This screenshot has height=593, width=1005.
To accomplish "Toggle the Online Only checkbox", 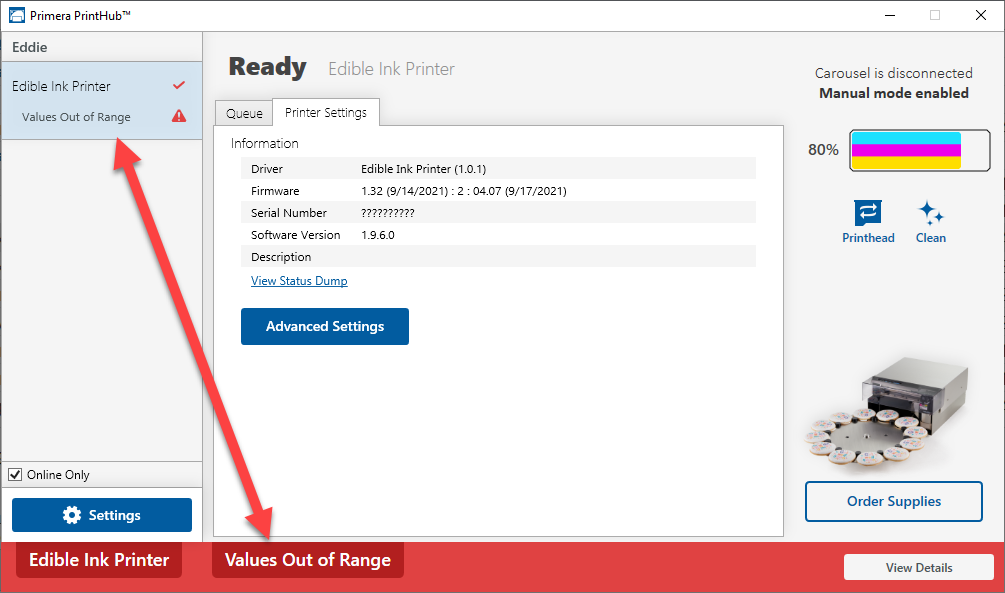I will (x=15, y=474).
